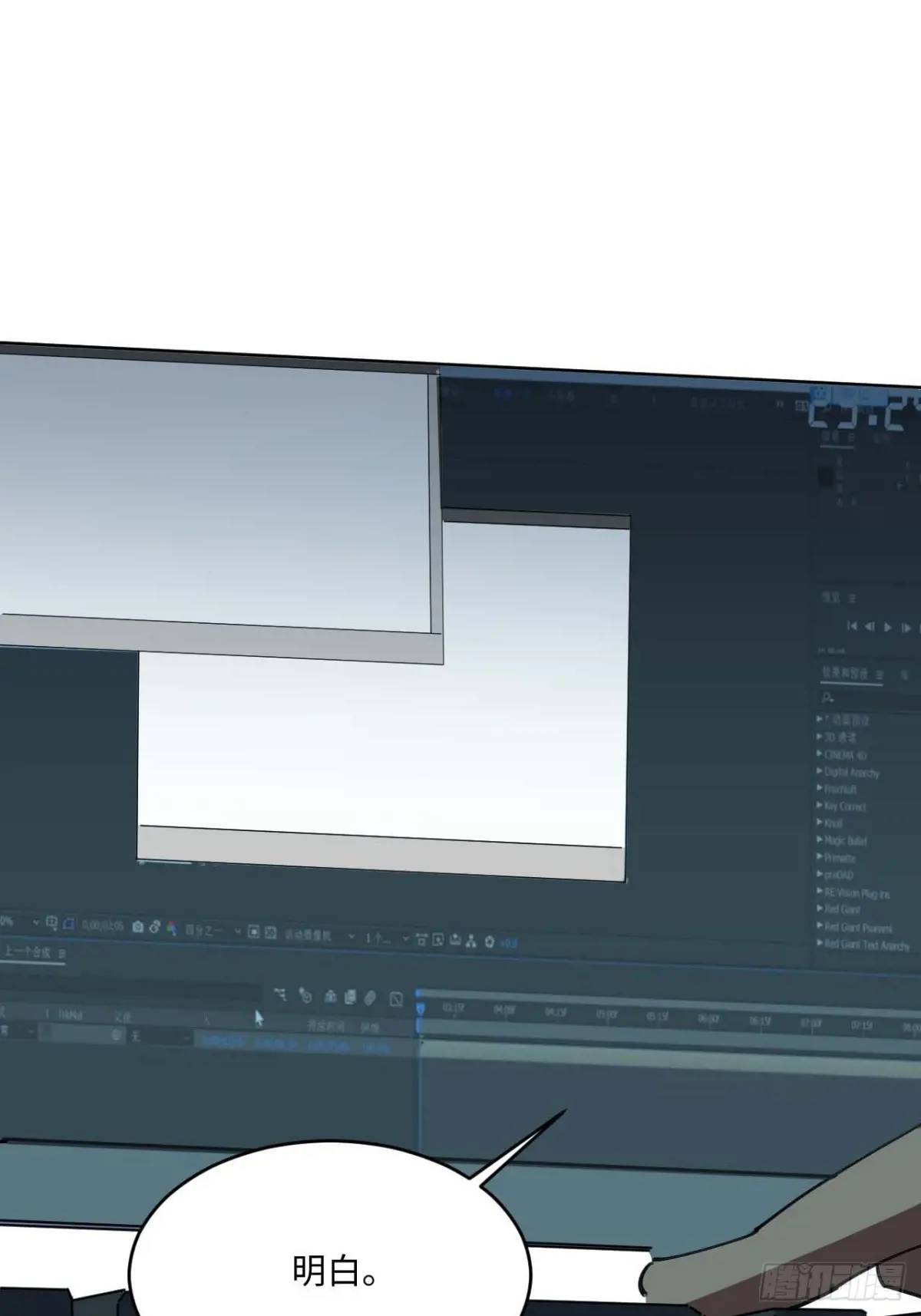
Task: Toggle the transparency grid button
Action: coord(270,932)
